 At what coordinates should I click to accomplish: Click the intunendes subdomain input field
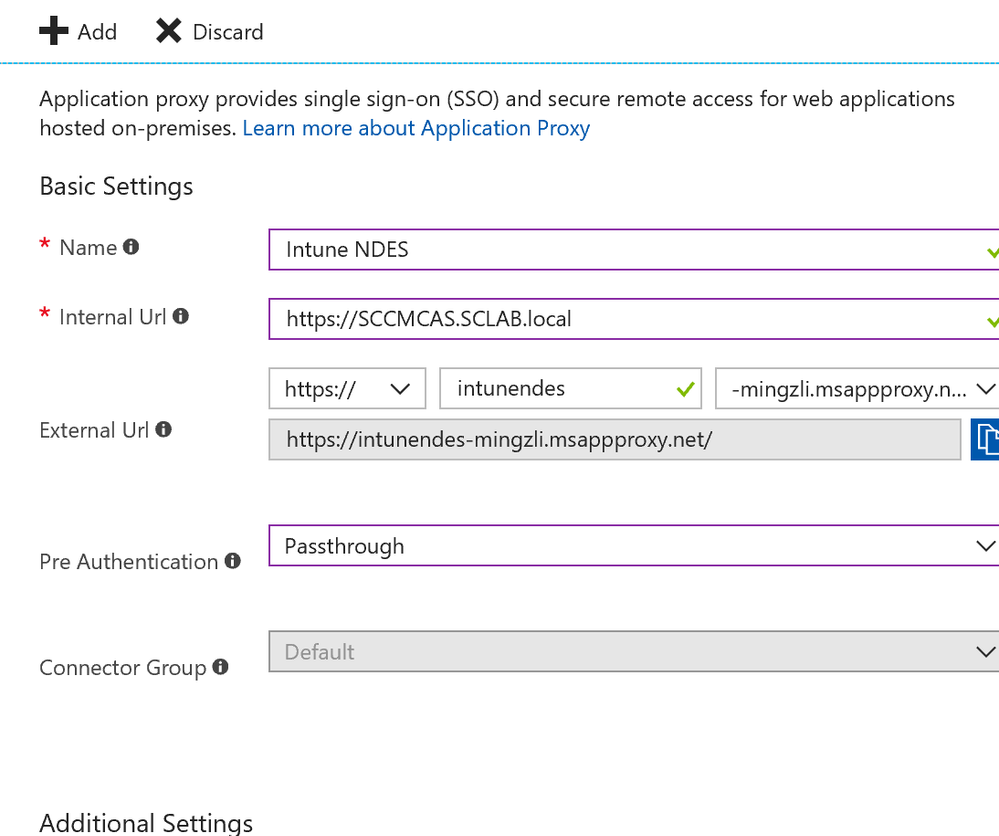[560, 389]
